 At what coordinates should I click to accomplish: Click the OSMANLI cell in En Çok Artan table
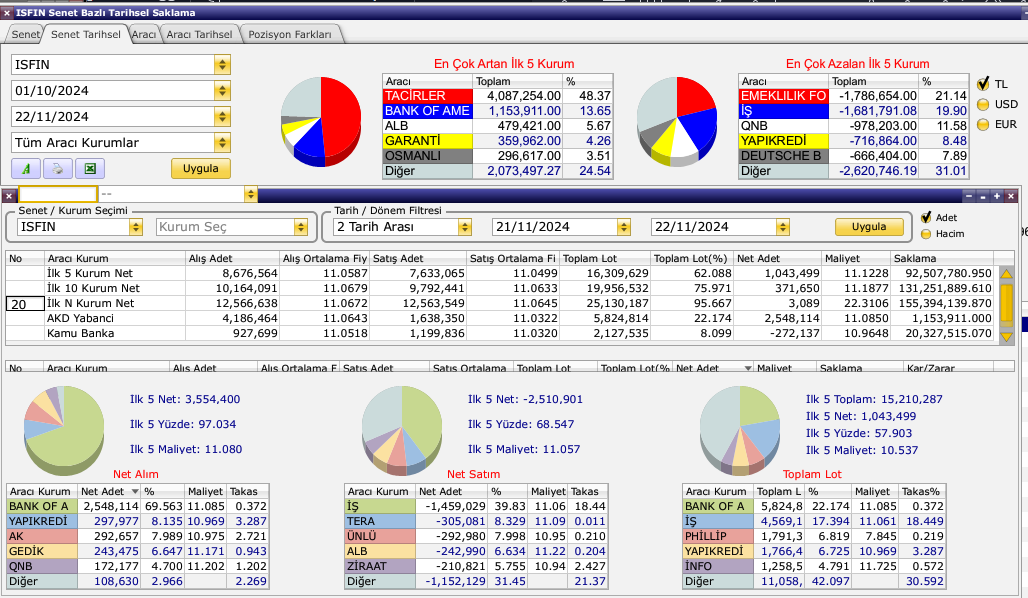427,156
